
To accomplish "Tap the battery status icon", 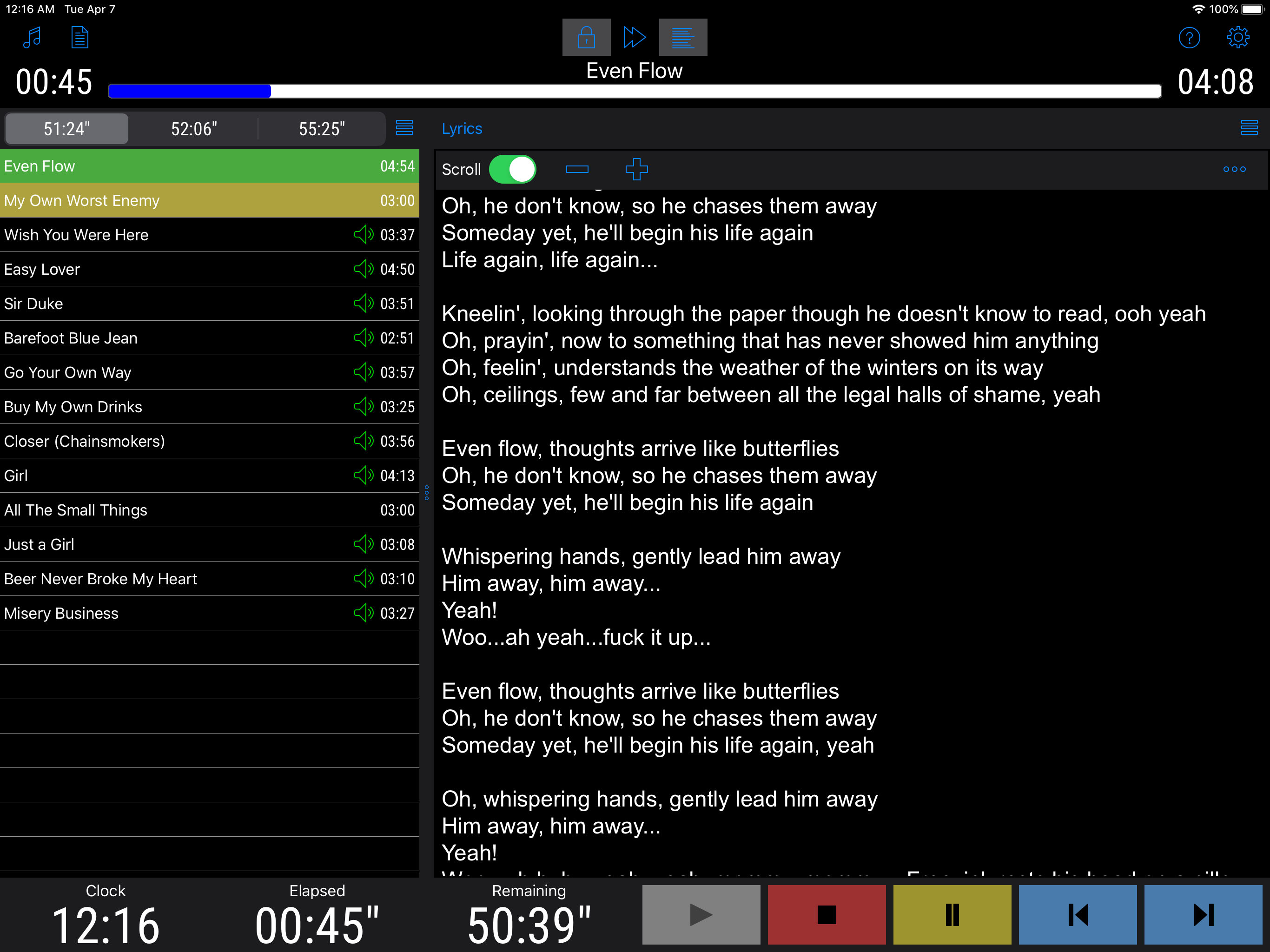I will 1252,9.
